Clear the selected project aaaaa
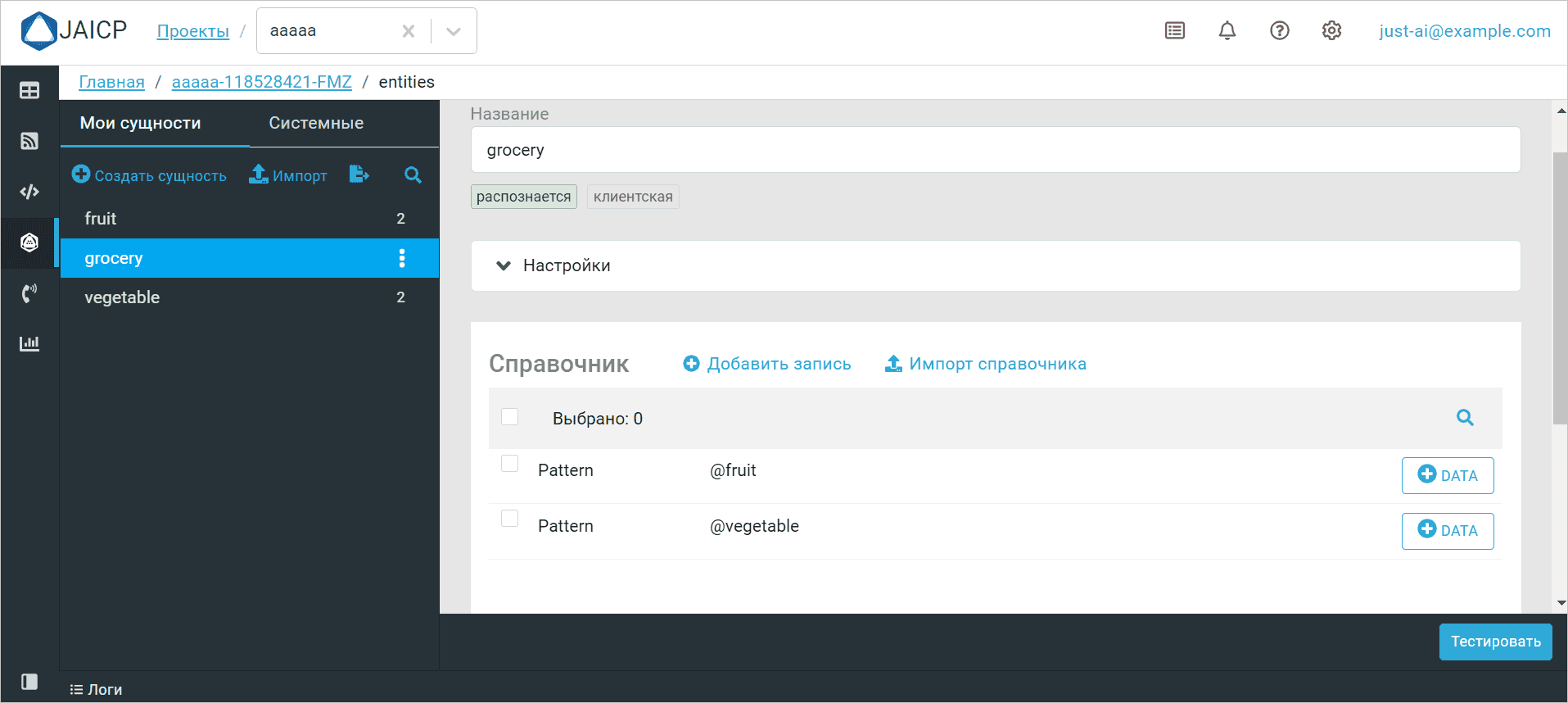 pos(408,31)
